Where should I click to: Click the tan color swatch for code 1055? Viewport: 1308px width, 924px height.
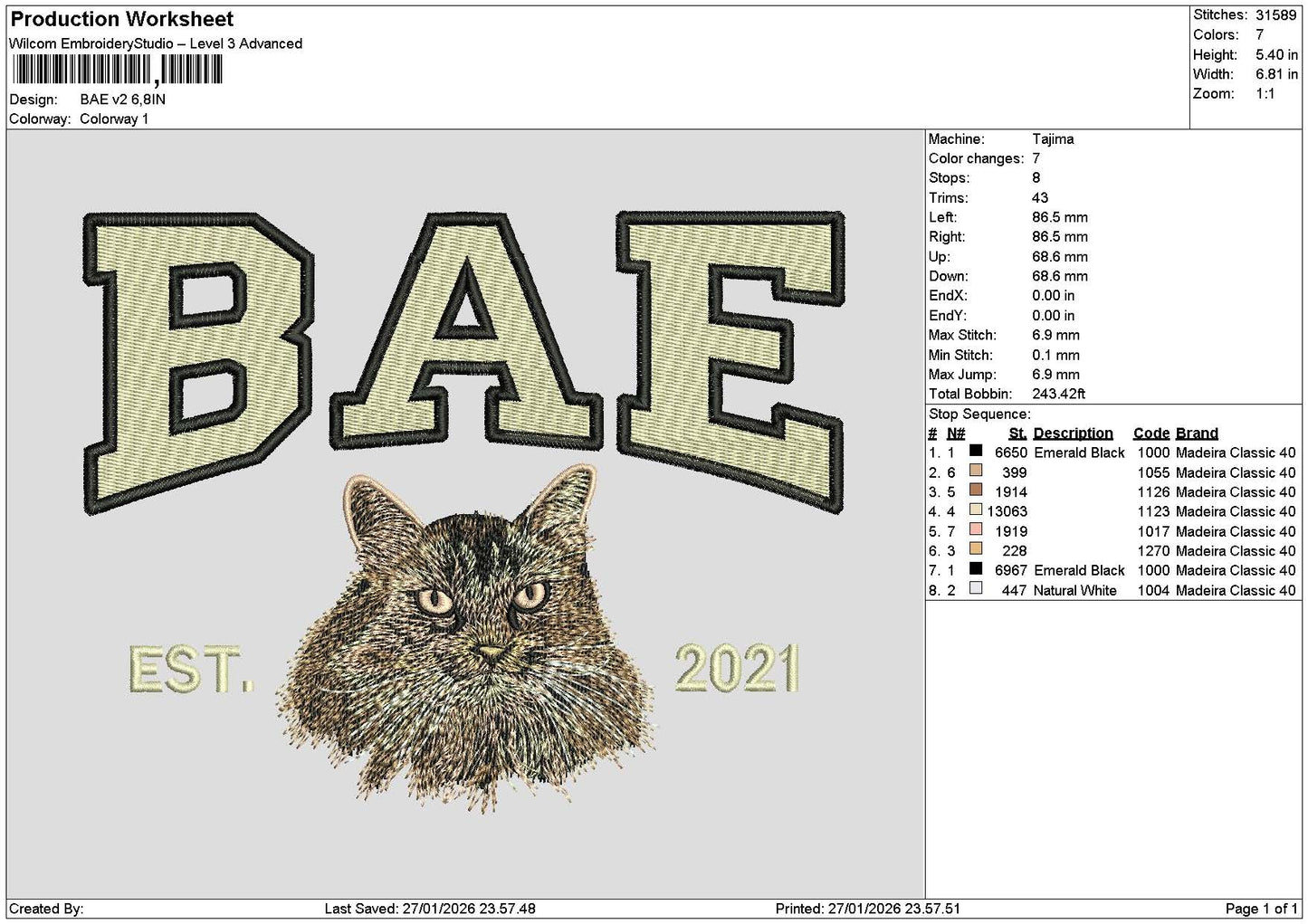click(976, 471)
